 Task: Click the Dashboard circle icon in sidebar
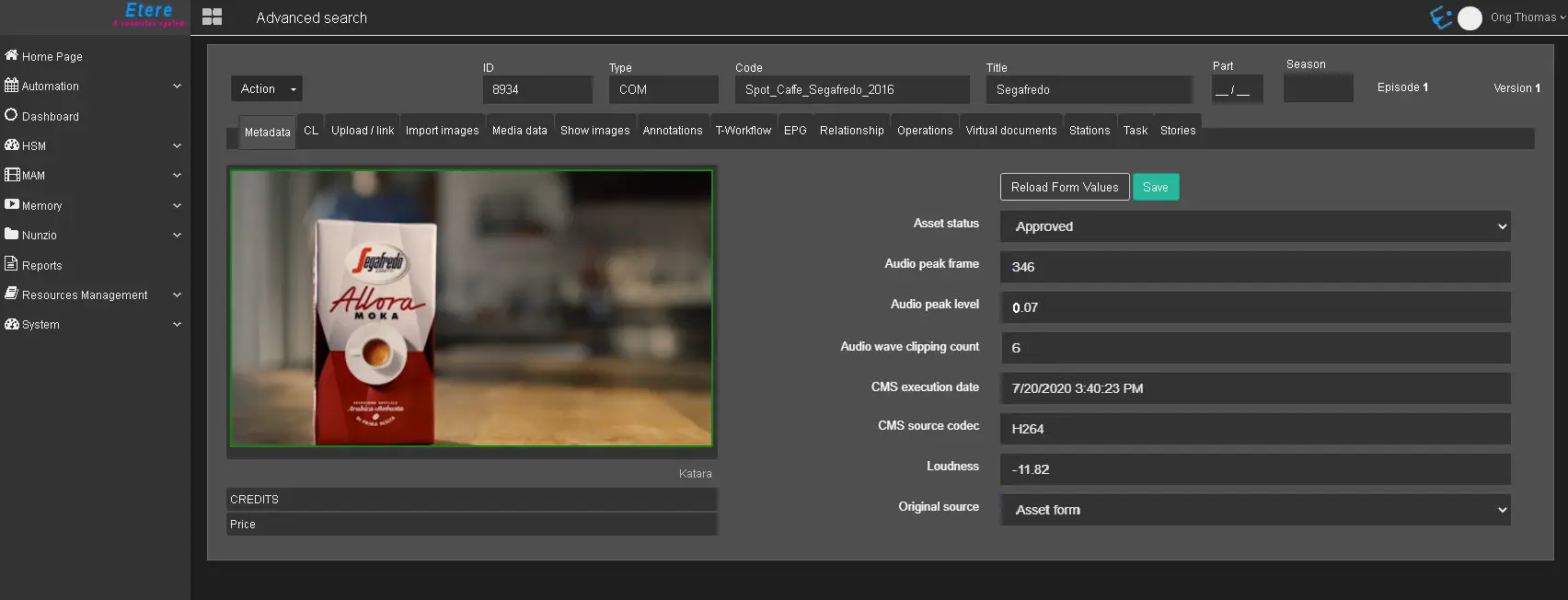pos(11,115)
